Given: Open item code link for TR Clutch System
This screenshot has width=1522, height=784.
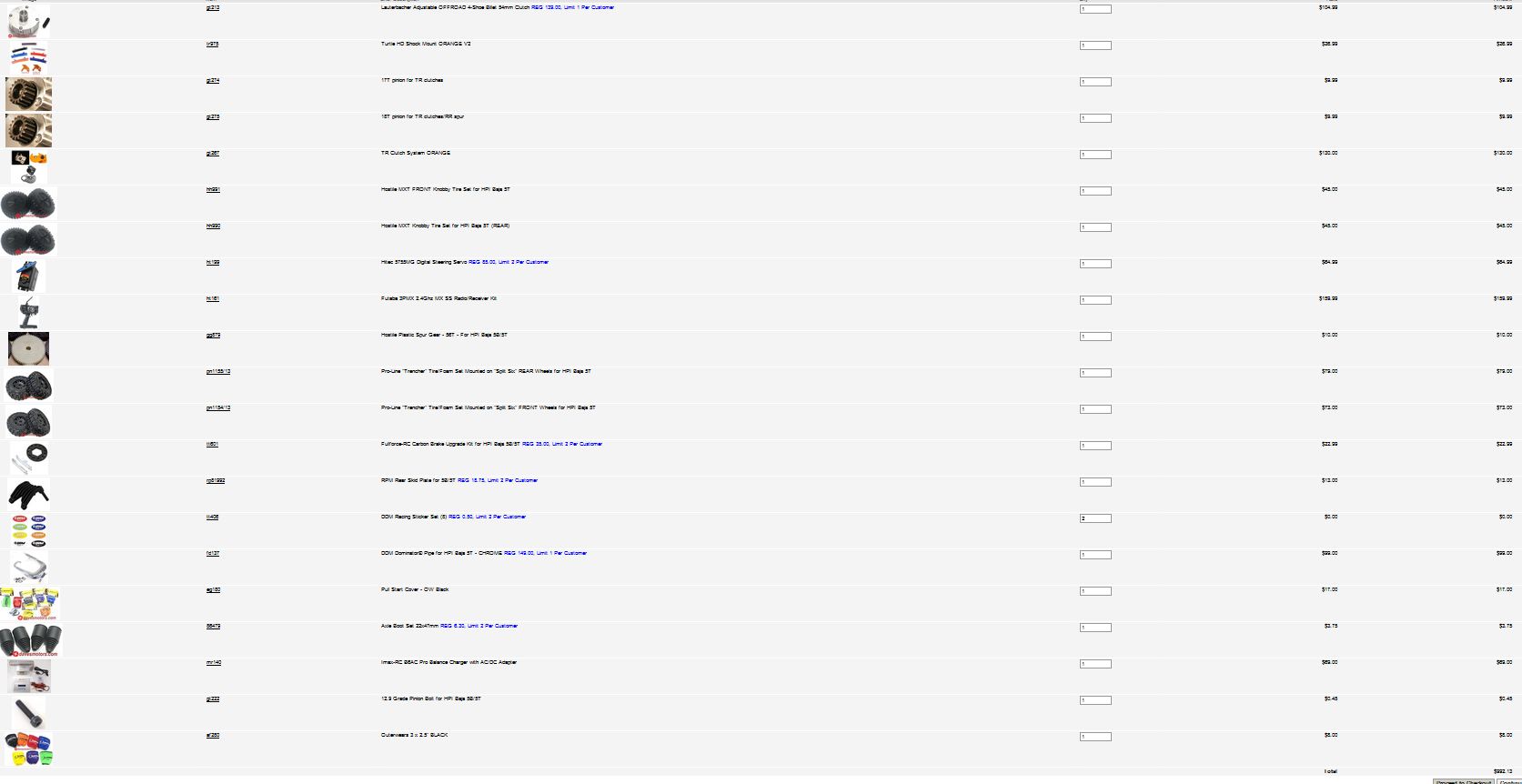Looking at the screenshot, I should tap(212, 154).
